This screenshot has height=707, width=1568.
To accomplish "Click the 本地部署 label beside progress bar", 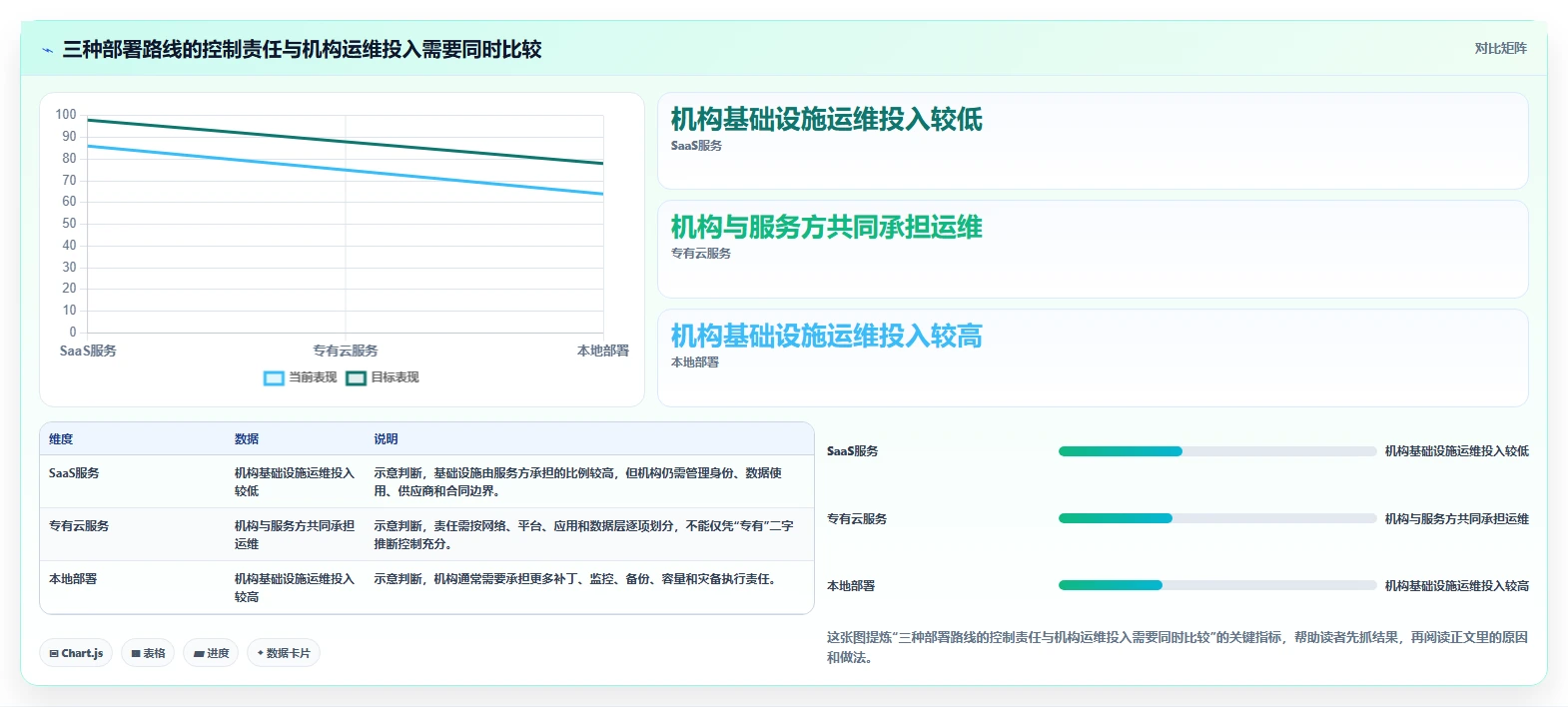I will (x=851, y=586).
